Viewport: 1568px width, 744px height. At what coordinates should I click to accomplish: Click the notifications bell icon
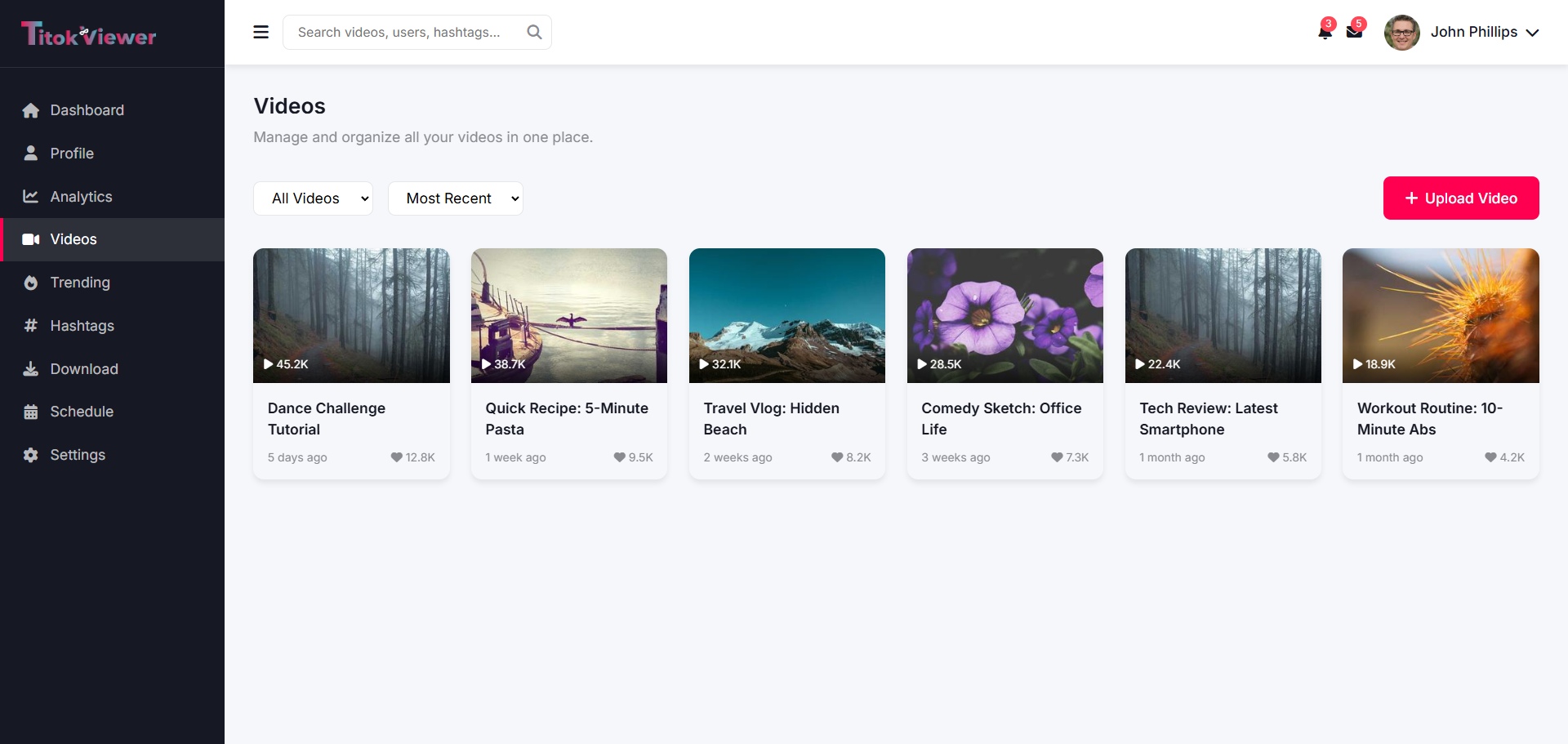click(x=1324, y=32)
